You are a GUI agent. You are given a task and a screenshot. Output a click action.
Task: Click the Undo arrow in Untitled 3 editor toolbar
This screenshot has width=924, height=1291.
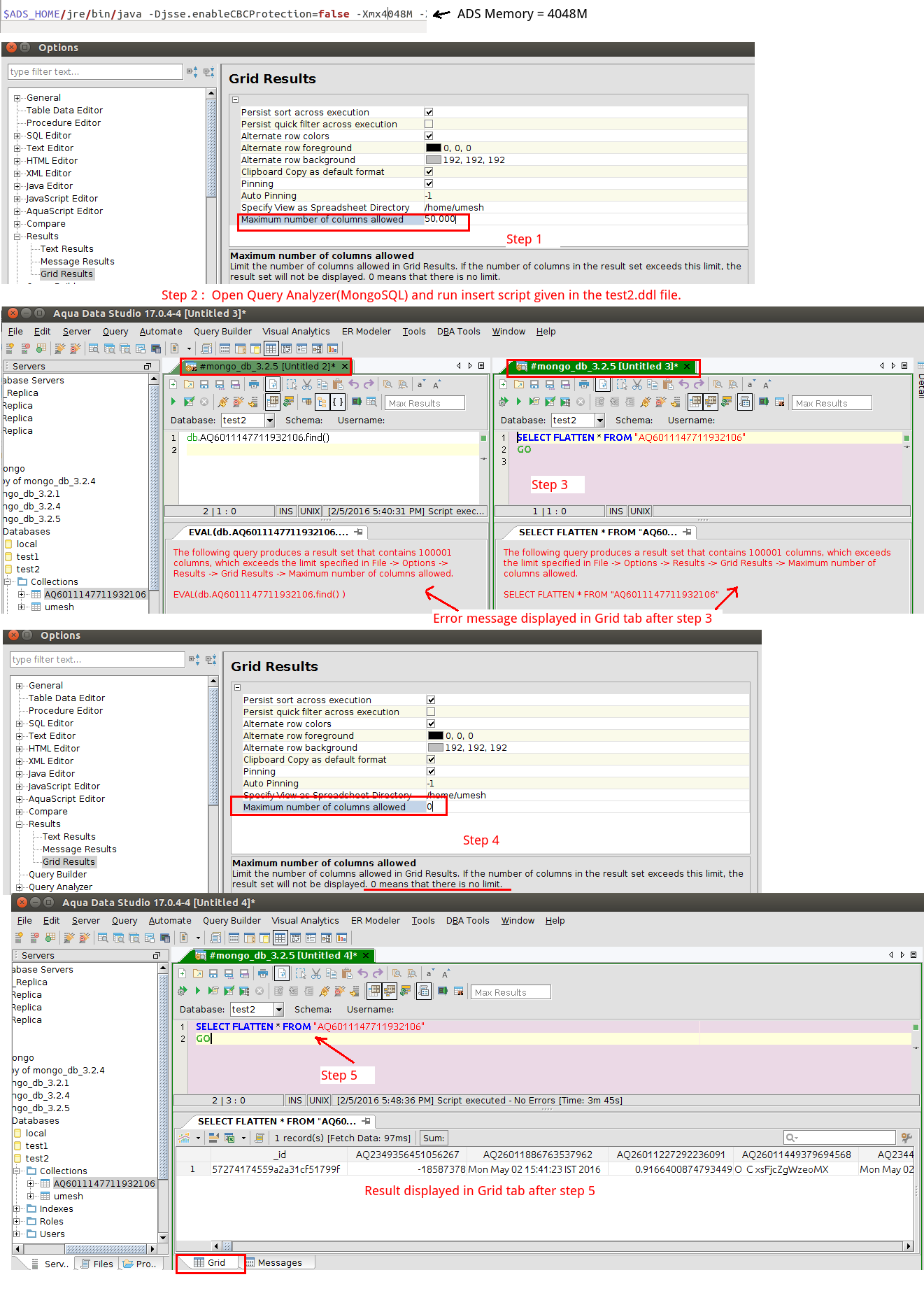click(x=684, y=384)
